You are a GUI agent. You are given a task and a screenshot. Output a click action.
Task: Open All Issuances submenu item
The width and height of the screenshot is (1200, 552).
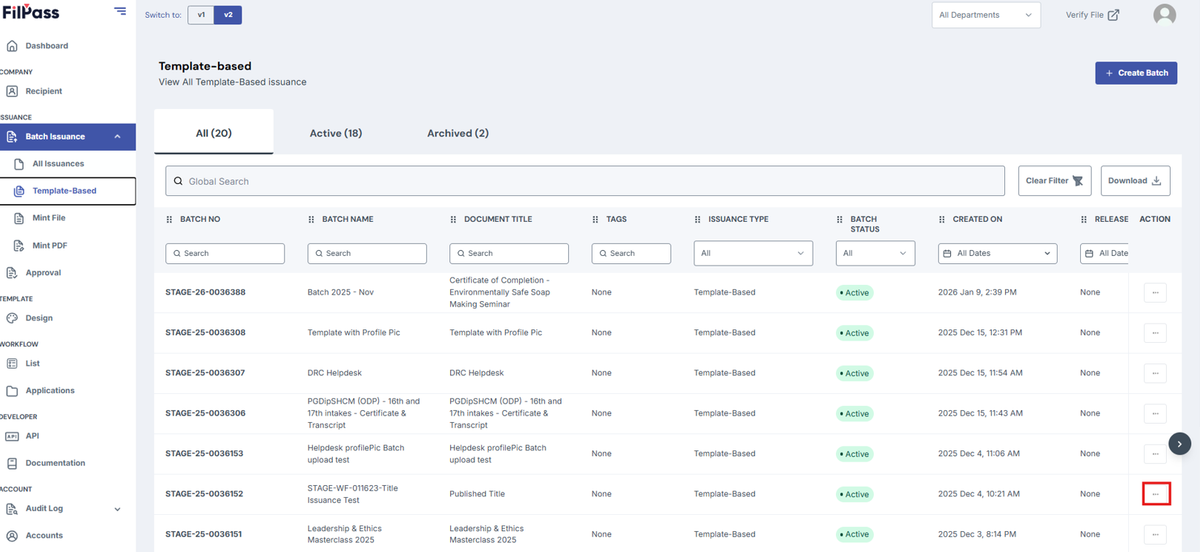pos(58,164)
